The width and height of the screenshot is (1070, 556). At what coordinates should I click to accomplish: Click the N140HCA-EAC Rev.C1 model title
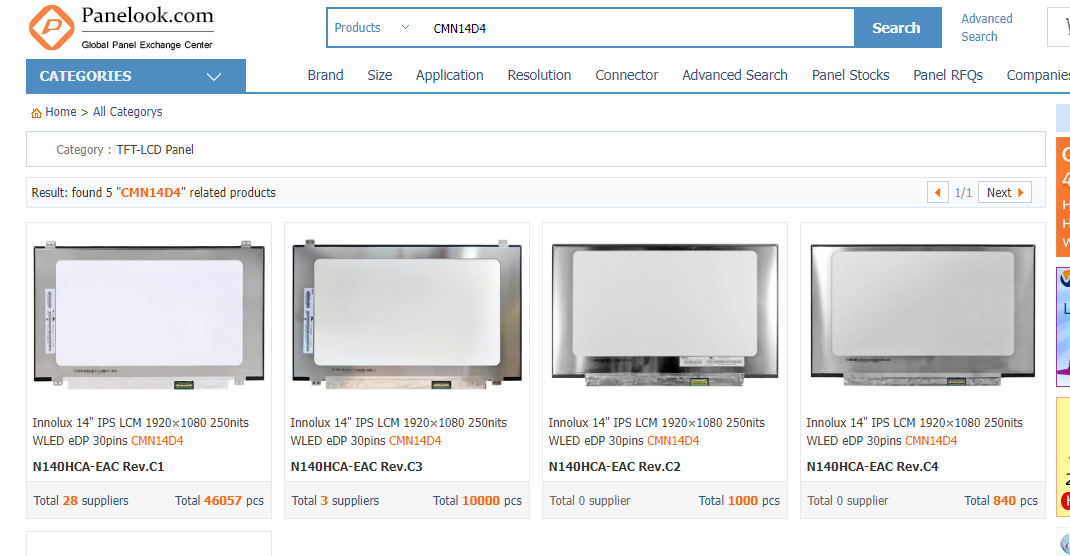pyautogui.click(x=98, y=467)
